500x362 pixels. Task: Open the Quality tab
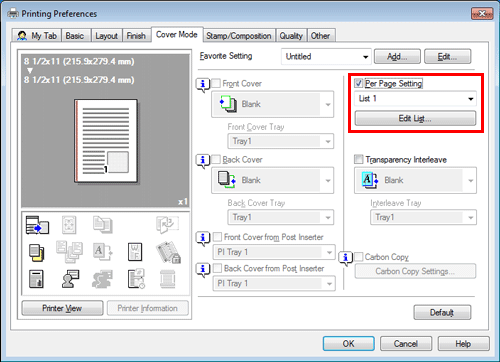click(x=291, y=36)
